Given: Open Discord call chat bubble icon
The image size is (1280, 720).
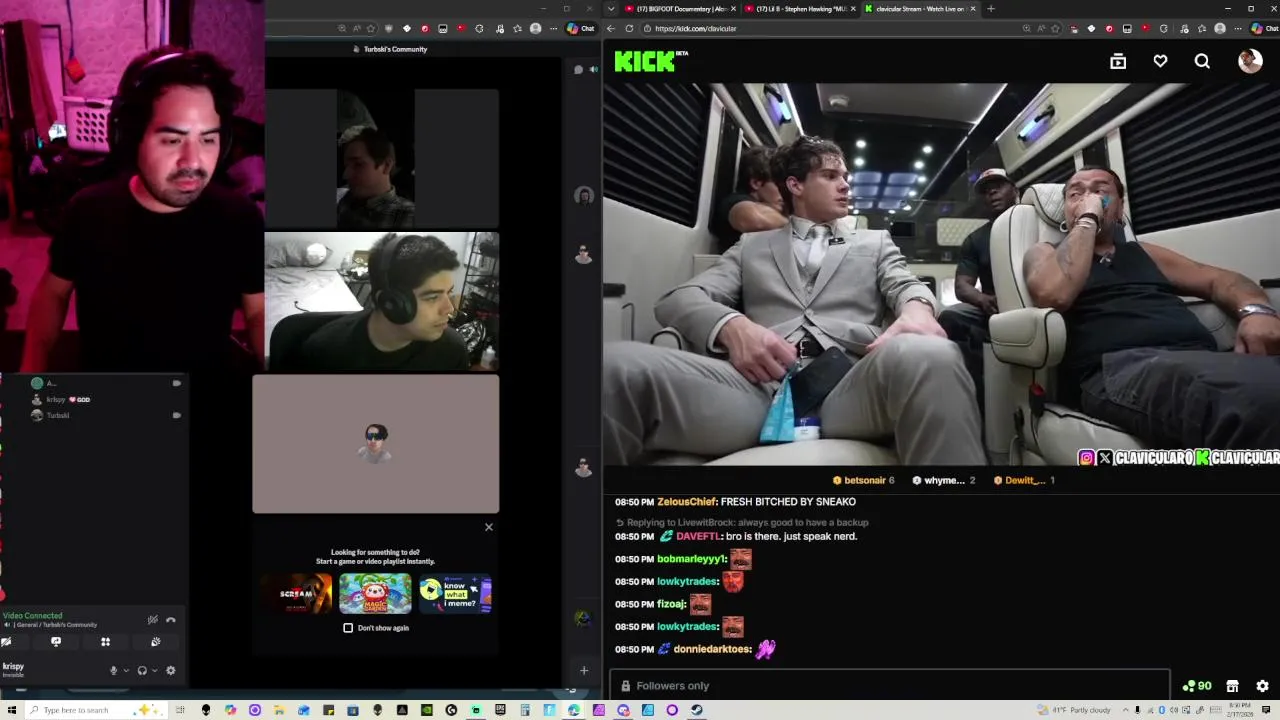Looking at the screenshot, I should pos(578,70).
